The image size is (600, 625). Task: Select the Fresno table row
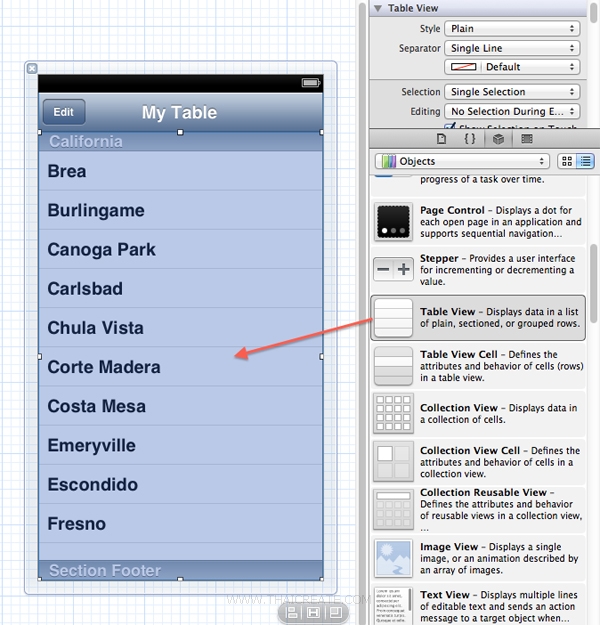click(181, 523)
